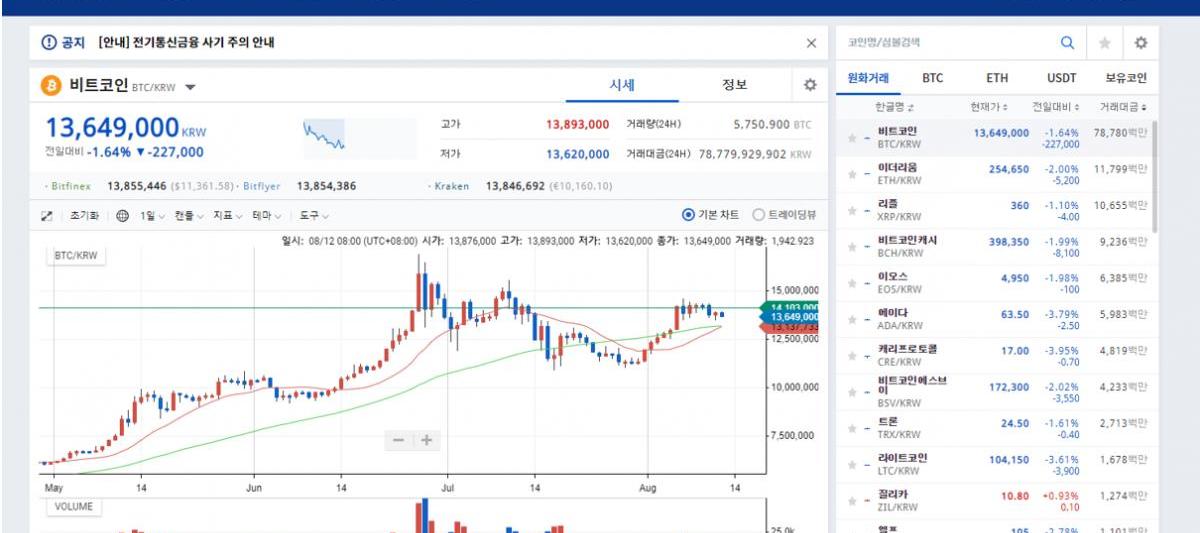Expand the chart to fullscreen
This screenshot has height=533, width=1200.
(46, 215)
